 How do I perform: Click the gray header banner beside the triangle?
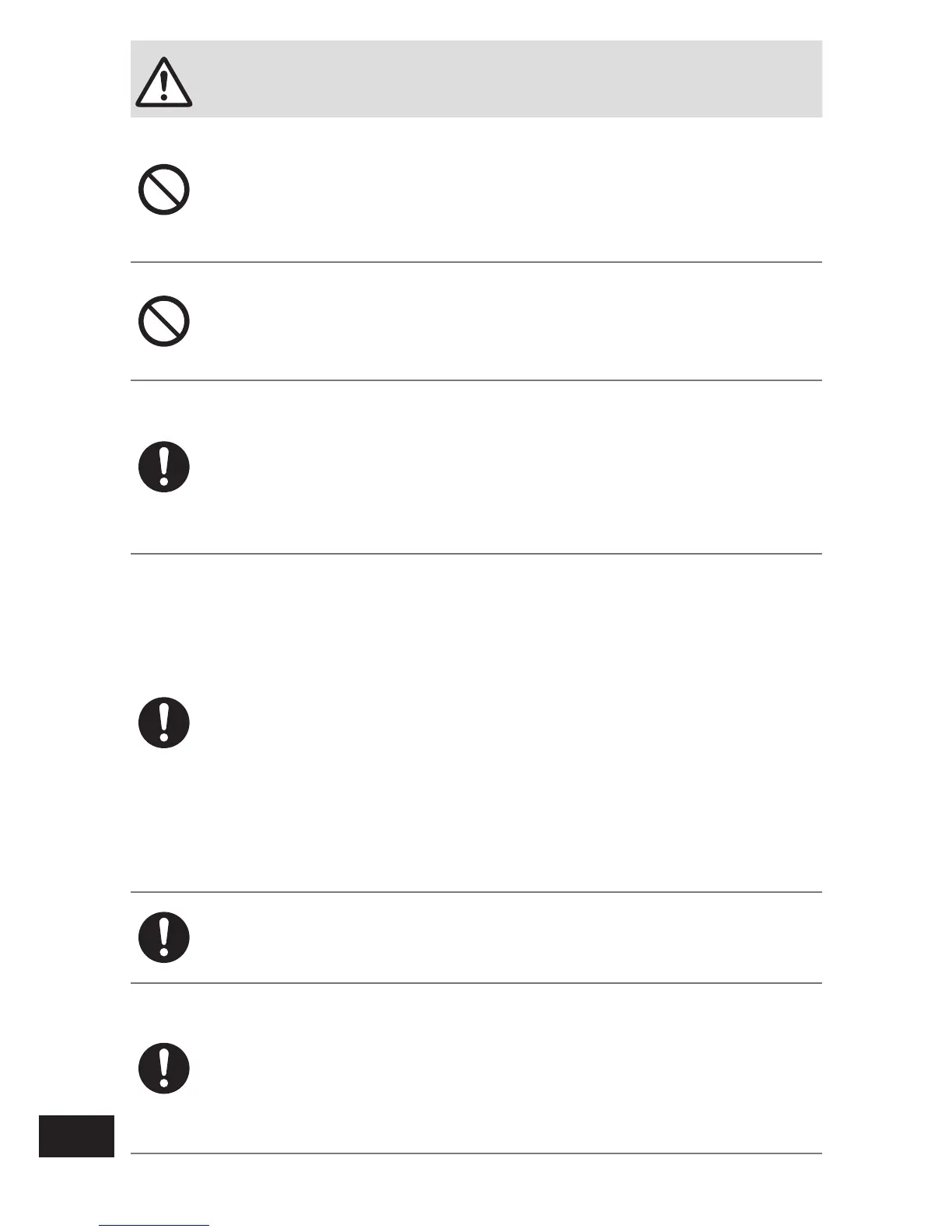coord(506,79)
